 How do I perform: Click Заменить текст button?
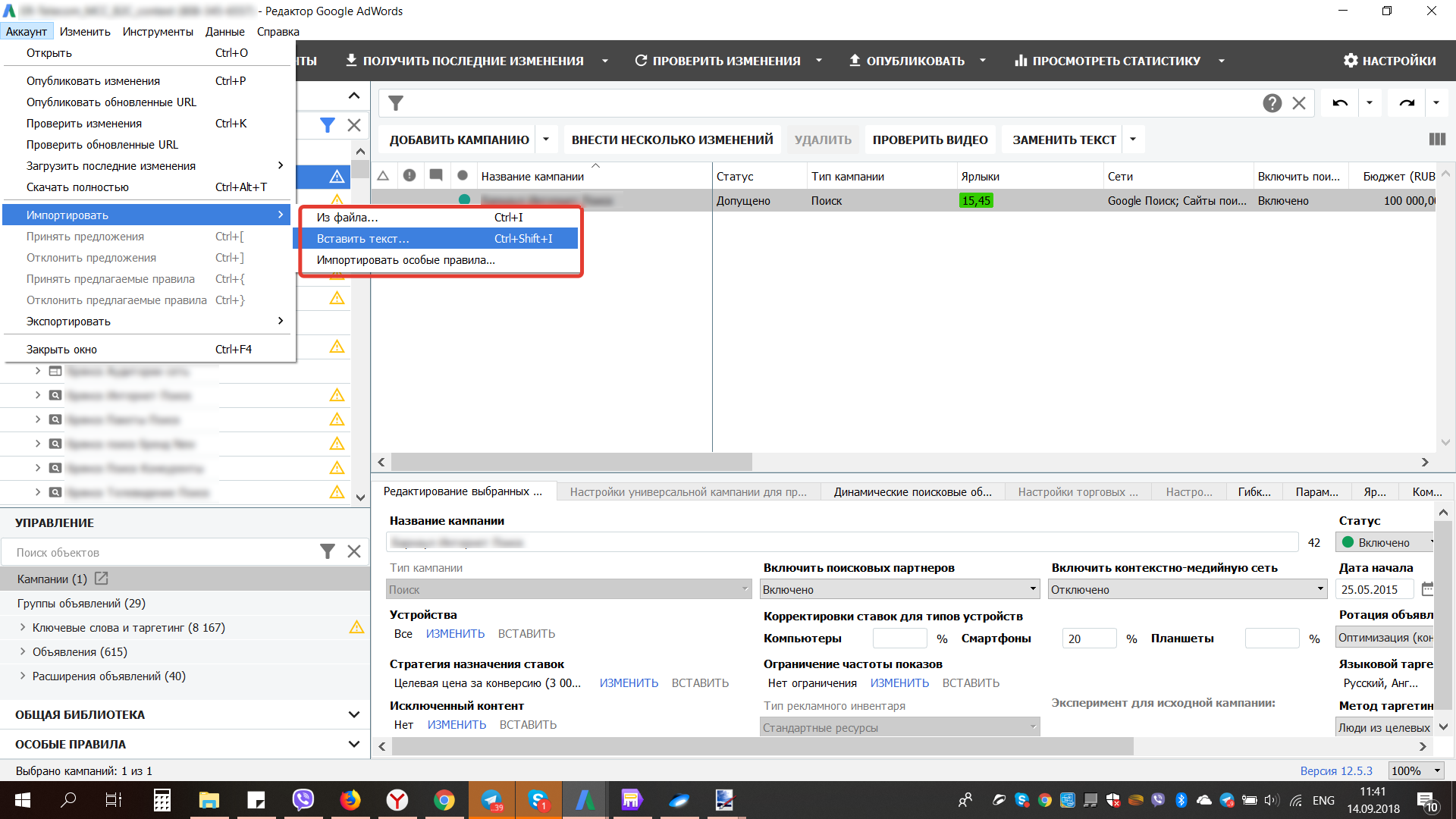pyautogui.click(x=1064, y=140)
